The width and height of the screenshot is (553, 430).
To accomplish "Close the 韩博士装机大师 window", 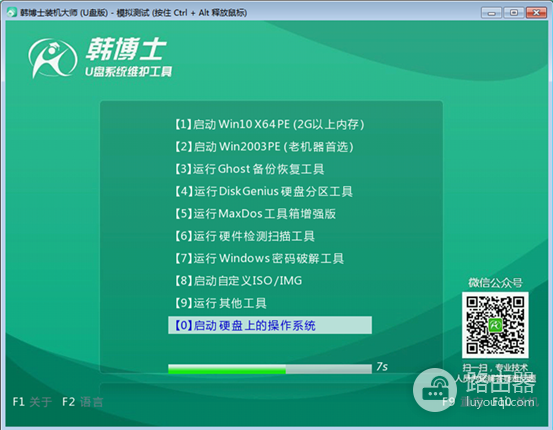I will (536, 13).
